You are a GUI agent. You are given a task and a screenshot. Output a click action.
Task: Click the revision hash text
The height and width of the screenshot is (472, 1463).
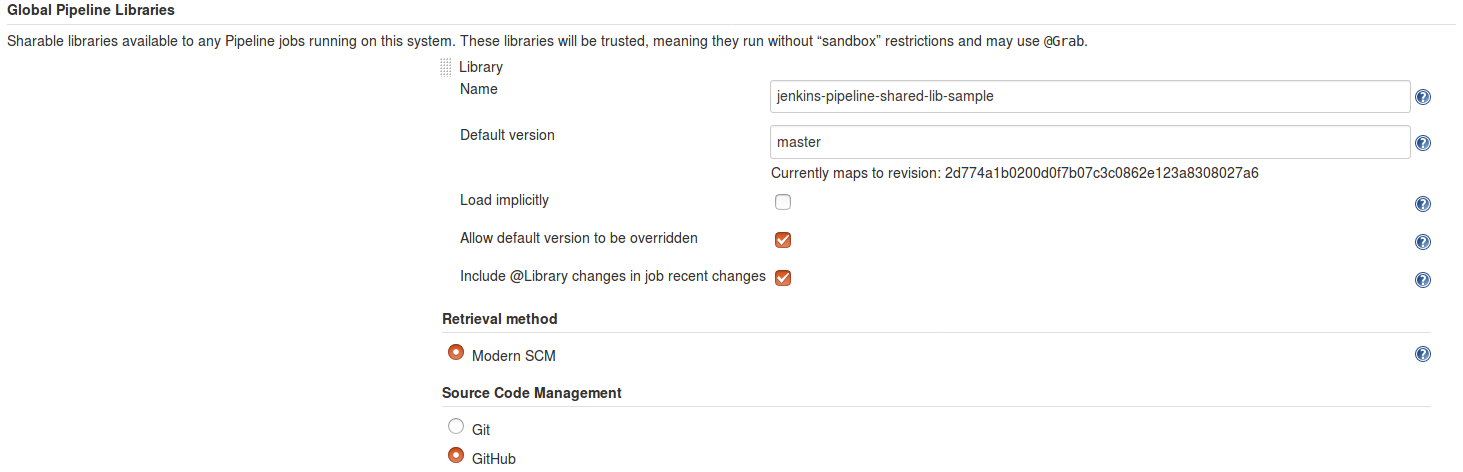(x=1101, y=173)
